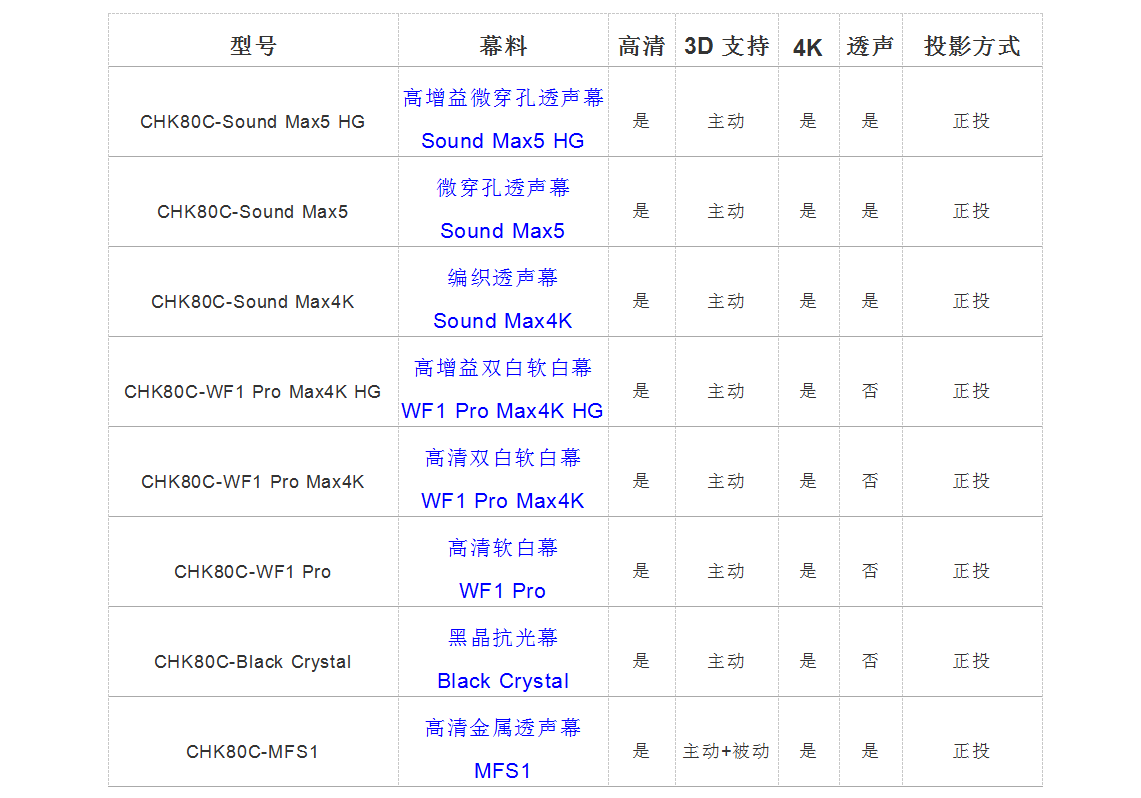Image resolution: width=1141 pixels, height=798 pixels.
Task: Click 正投 in the CHK80C-MFS1 row
Action: point(971,751)
